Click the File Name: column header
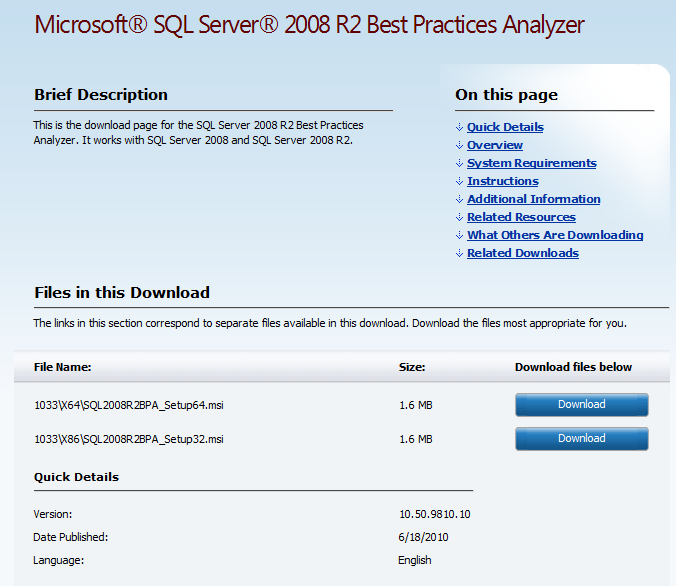676x586 pixels. (x=63, y=367)
